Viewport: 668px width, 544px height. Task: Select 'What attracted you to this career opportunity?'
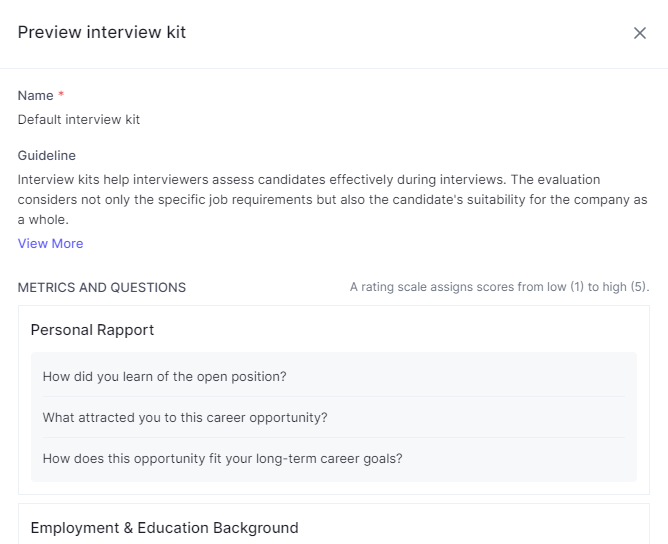pyautogui.click(x=185, y=418)
